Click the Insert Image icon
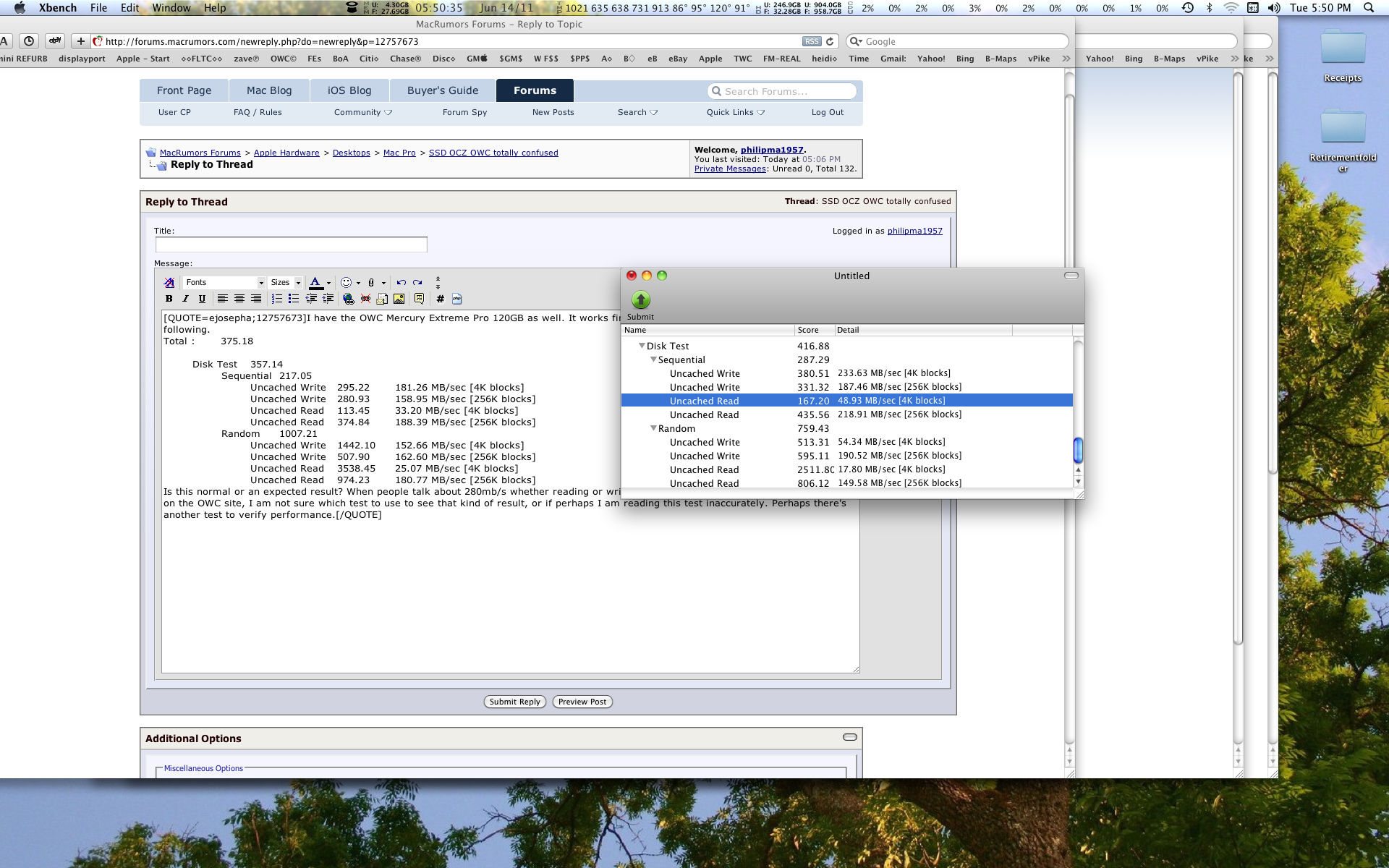 click(399, 299)
